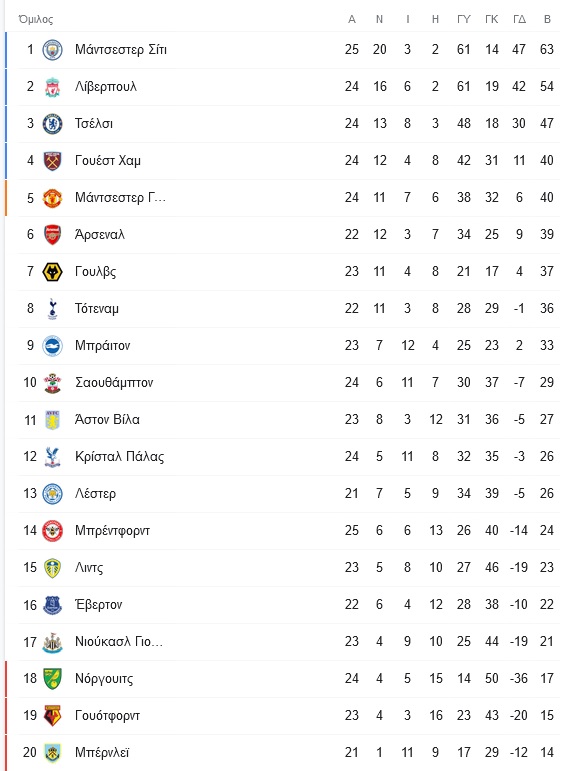The height and width of the screenshot is (771, 573).
Task: Click the Wolves wolf-head crest
Action: click(52, 271)
